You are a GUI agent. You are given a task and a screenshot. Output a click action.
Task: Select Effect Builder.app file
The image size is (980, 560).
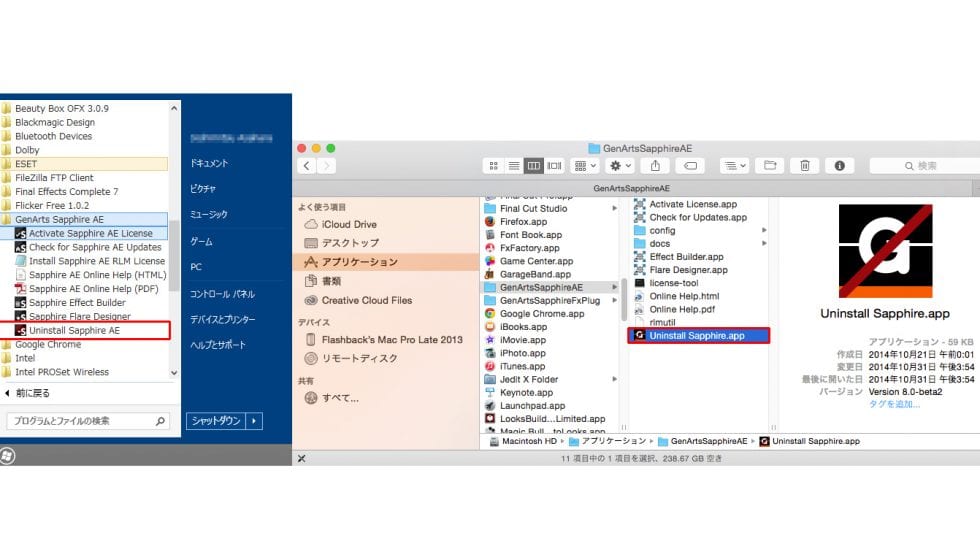pyautogui.click(x=686, y=257)
